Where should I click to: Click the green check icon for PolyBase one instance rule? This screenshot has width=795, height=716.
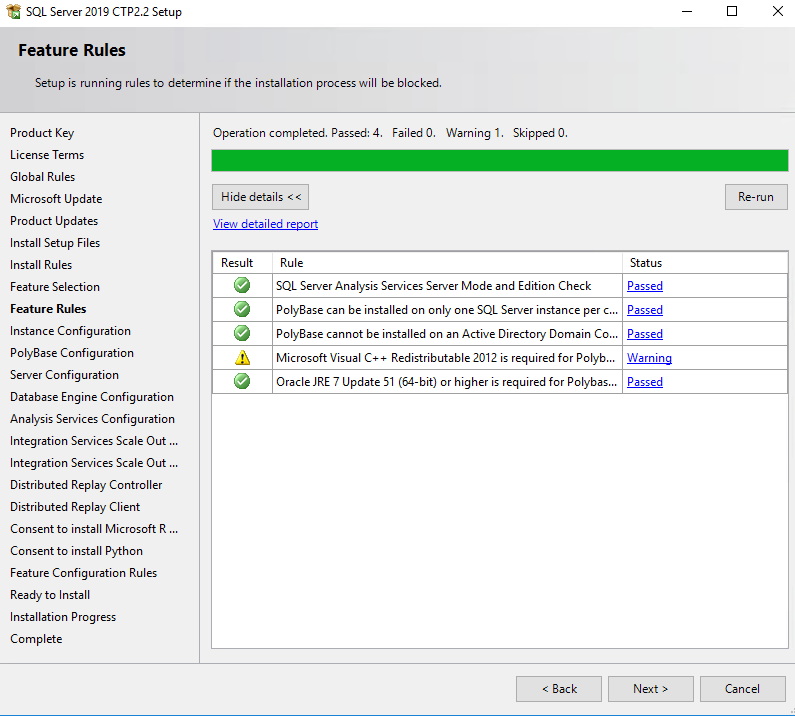[x=242, y=309]
